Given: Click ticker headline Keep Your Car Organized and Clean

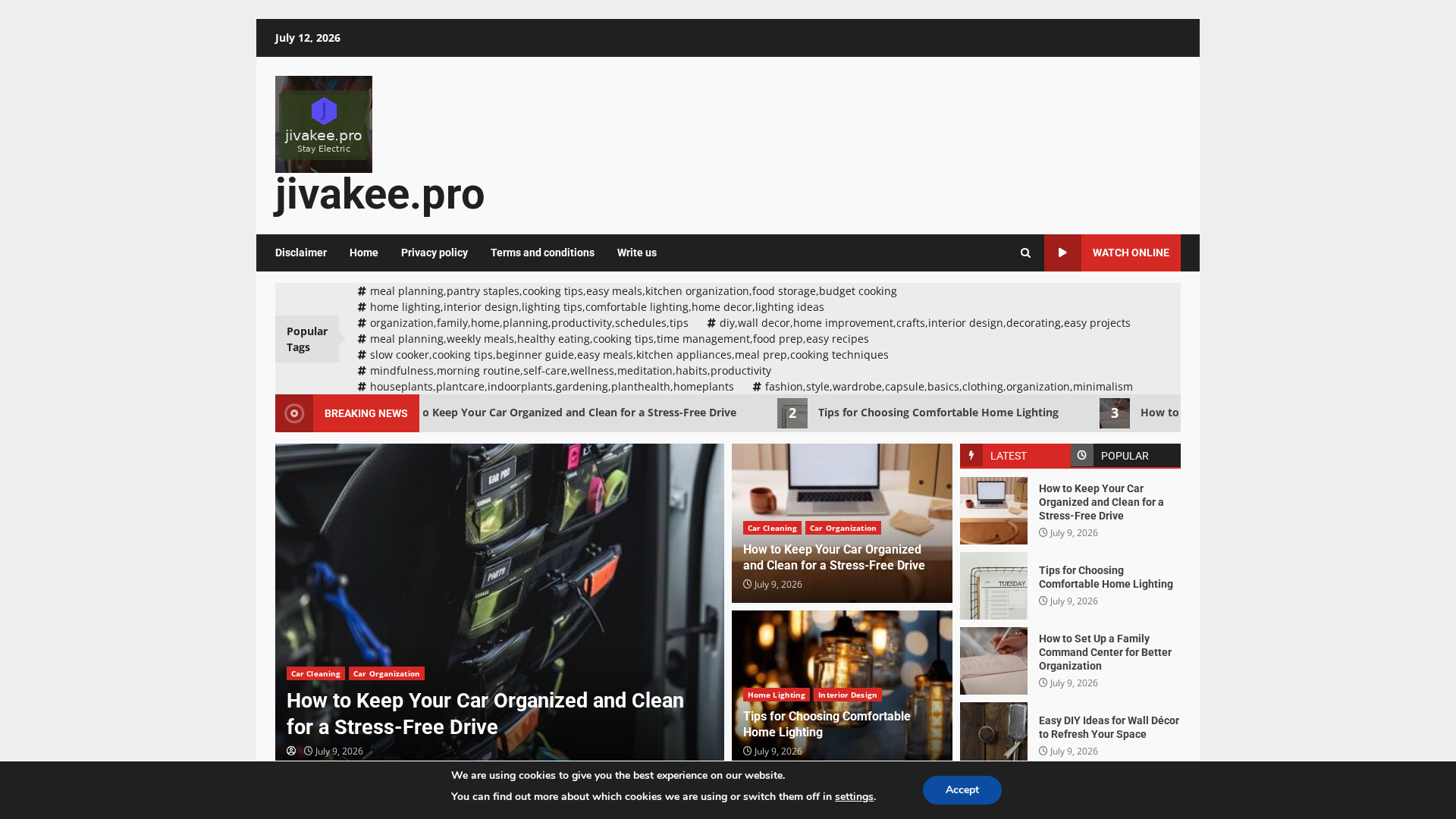Looking at the screenshot, I should [x=579, y=413].
